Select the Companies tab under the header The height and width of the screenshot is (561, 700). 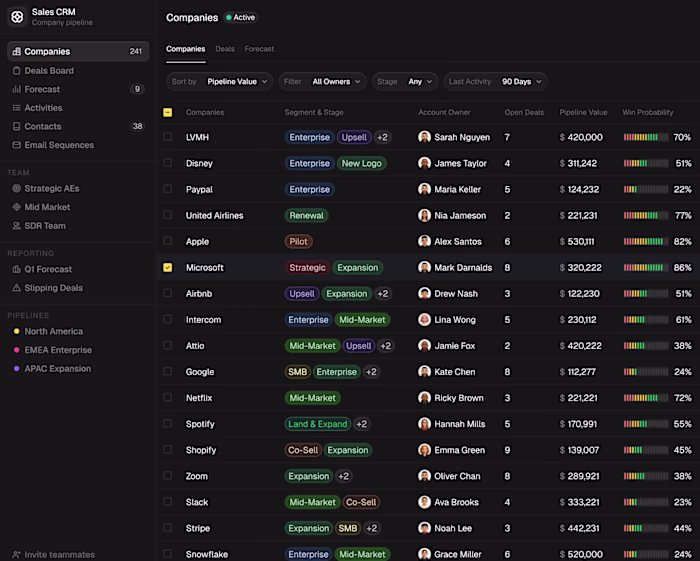[186, 49]
